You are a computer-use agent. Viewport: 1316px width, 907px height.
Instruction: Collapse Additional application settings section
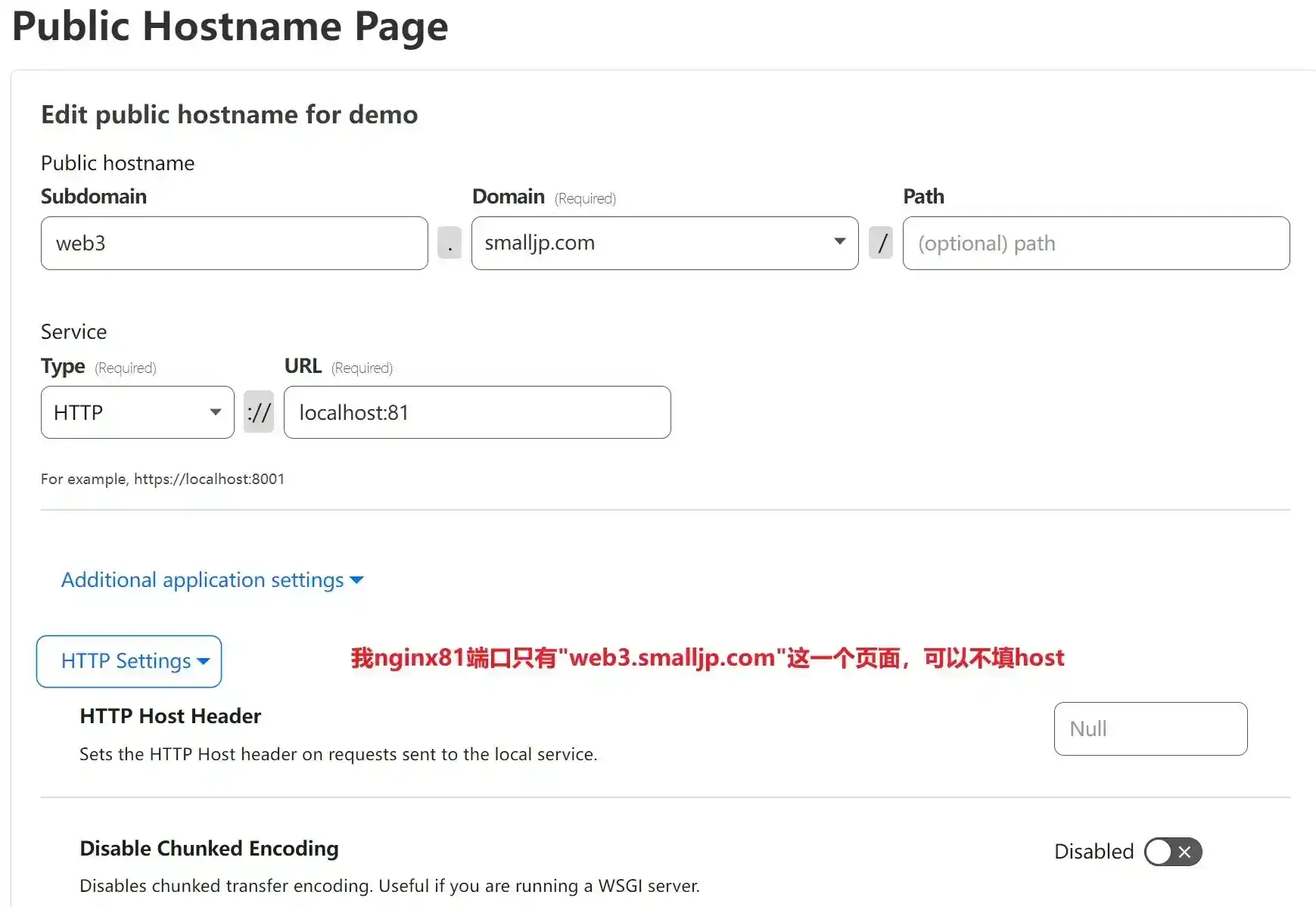click(x=213, y=580)
